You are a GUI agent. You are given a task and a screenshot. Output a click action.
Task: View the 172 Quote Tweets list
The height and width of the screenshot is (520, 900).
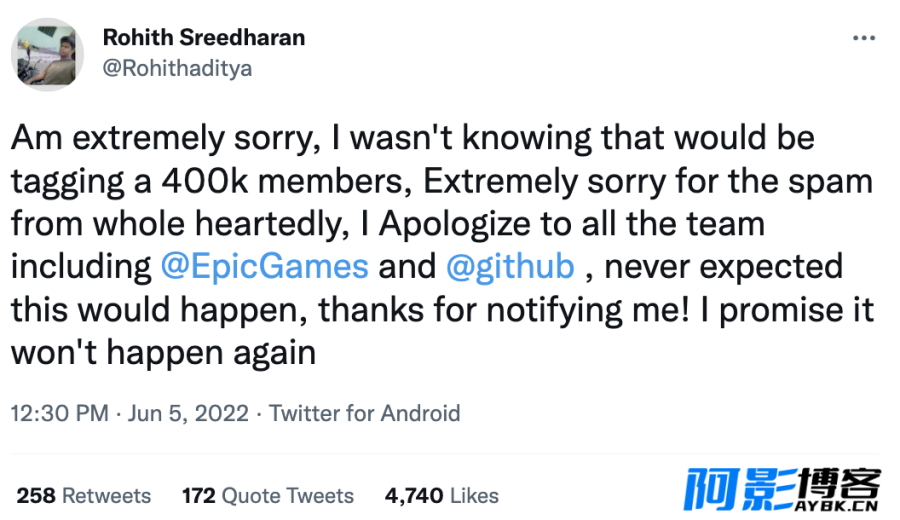tap(268, 495)
